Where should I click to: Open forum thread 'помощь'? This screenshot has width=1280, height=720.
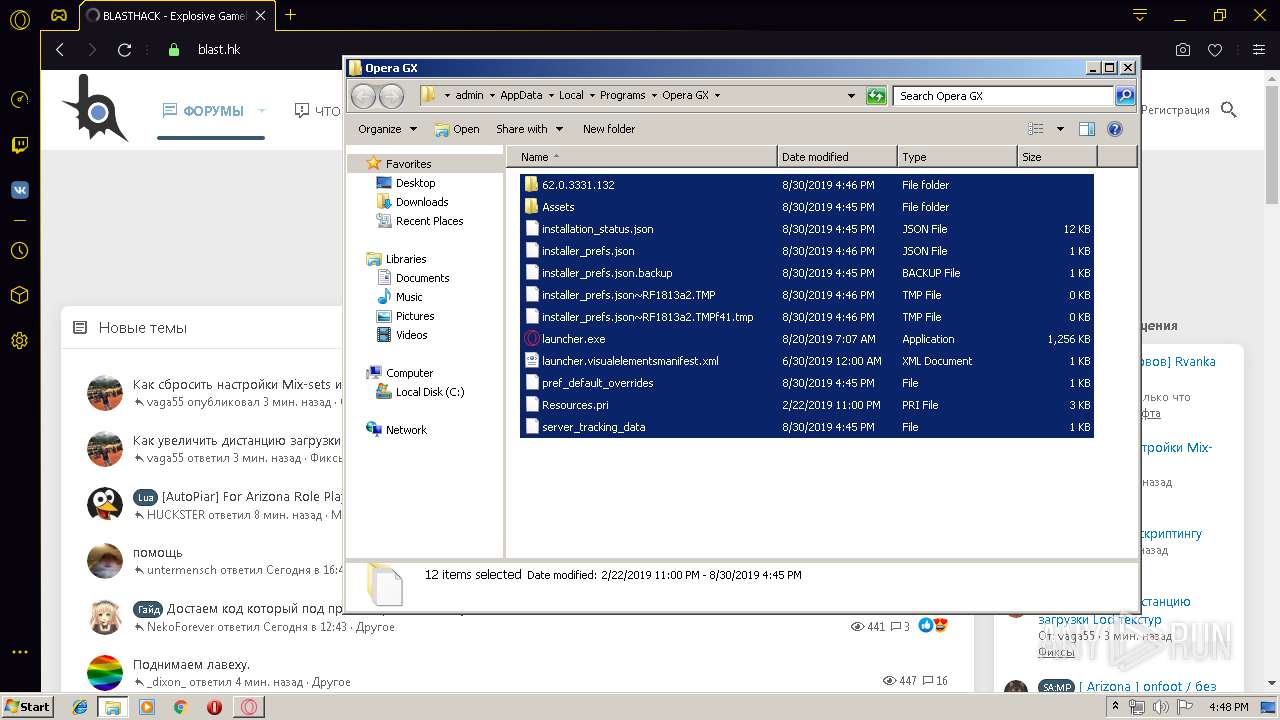pyautogui.click(x=158, y=552)
